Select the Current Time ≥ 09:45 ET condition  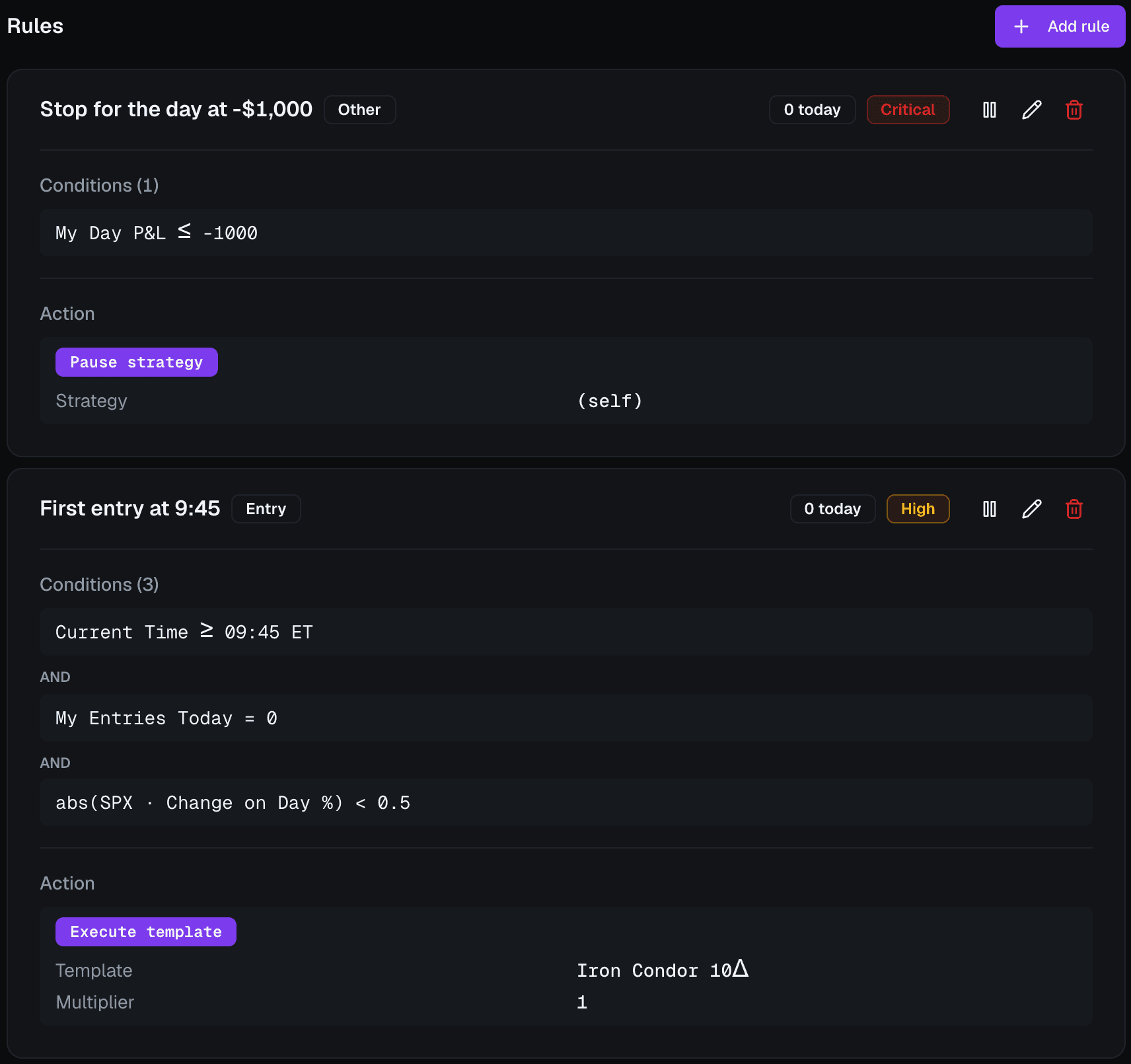pyautogui.click(x=565, y=632)
